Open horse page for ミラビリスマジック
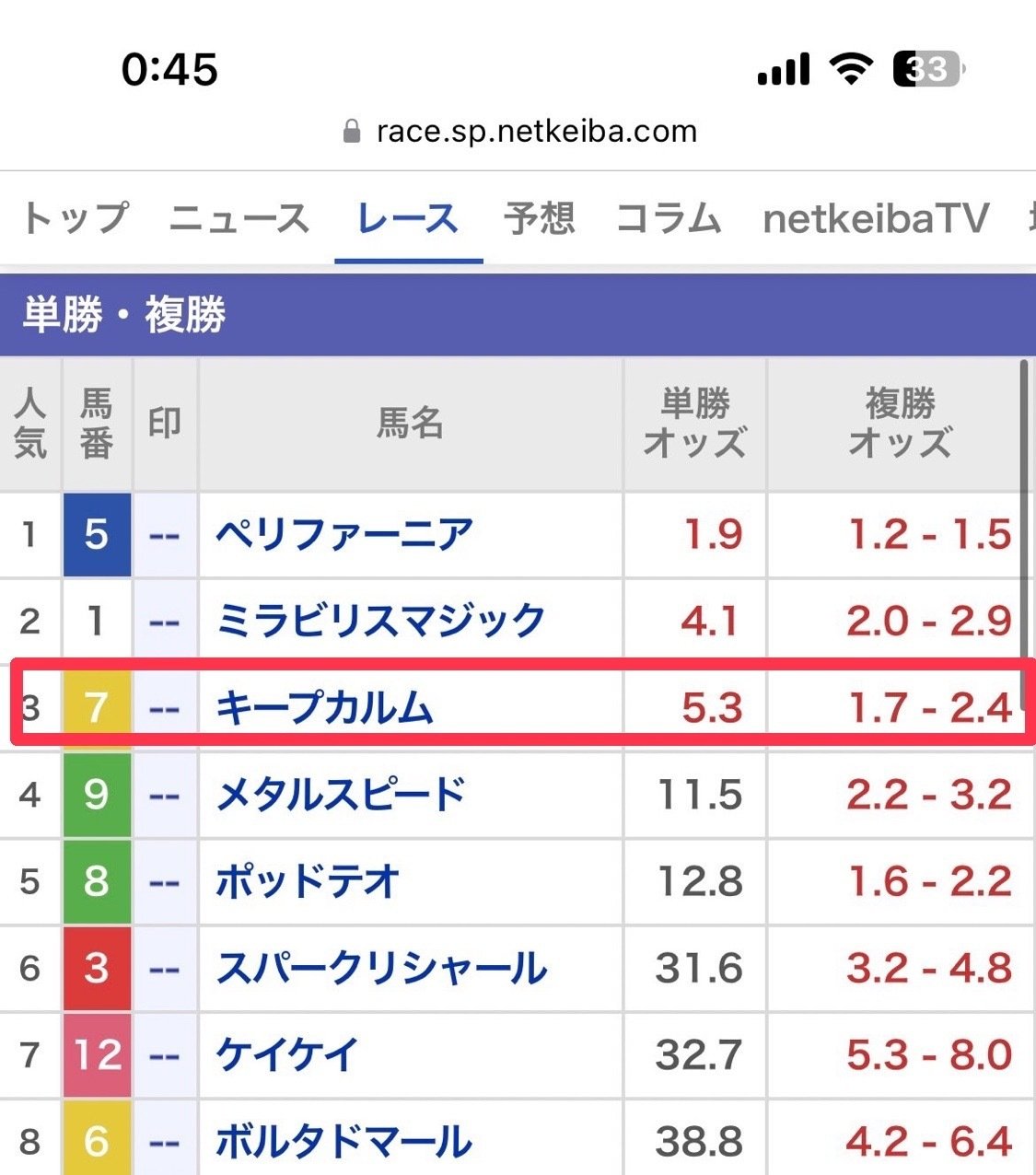The image size is (1036, 1175). [380, 621]
